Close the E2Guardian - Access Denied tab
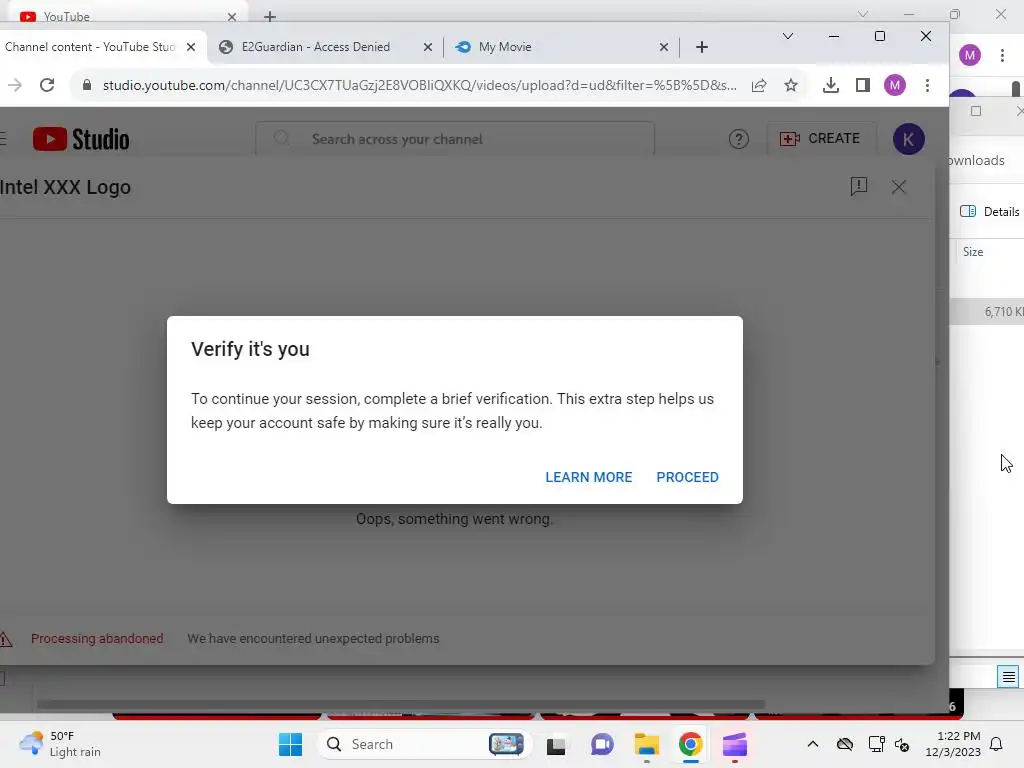 point(428,47)
